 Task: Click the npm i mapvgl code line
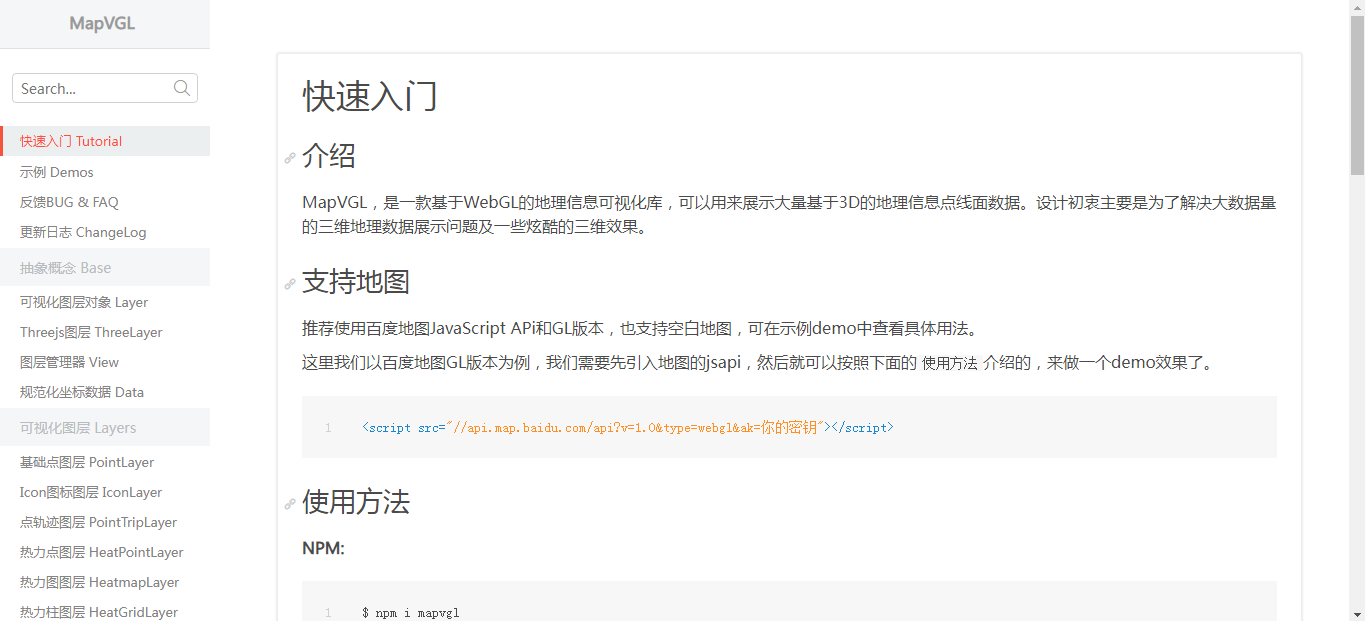click(x=410, y=612)
